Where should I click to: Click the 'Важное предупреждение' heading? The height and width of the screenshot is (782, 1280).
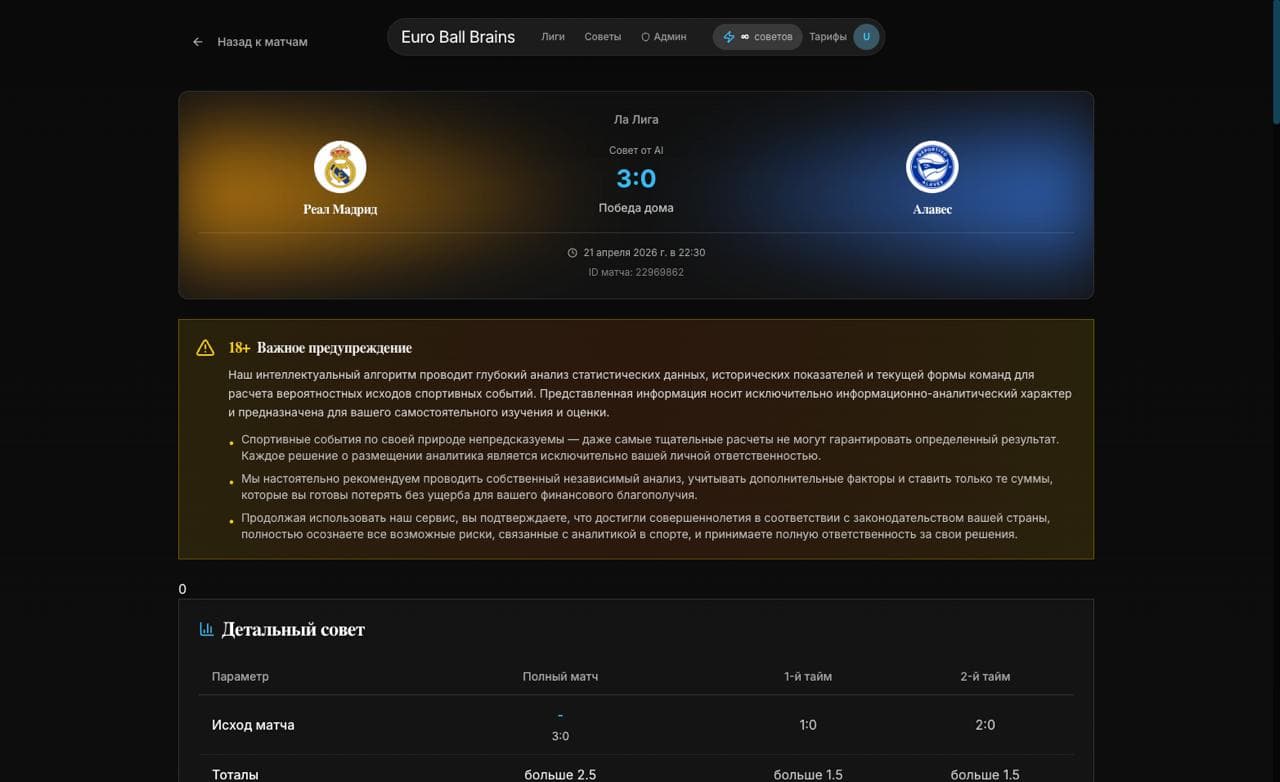click(334, 348)
